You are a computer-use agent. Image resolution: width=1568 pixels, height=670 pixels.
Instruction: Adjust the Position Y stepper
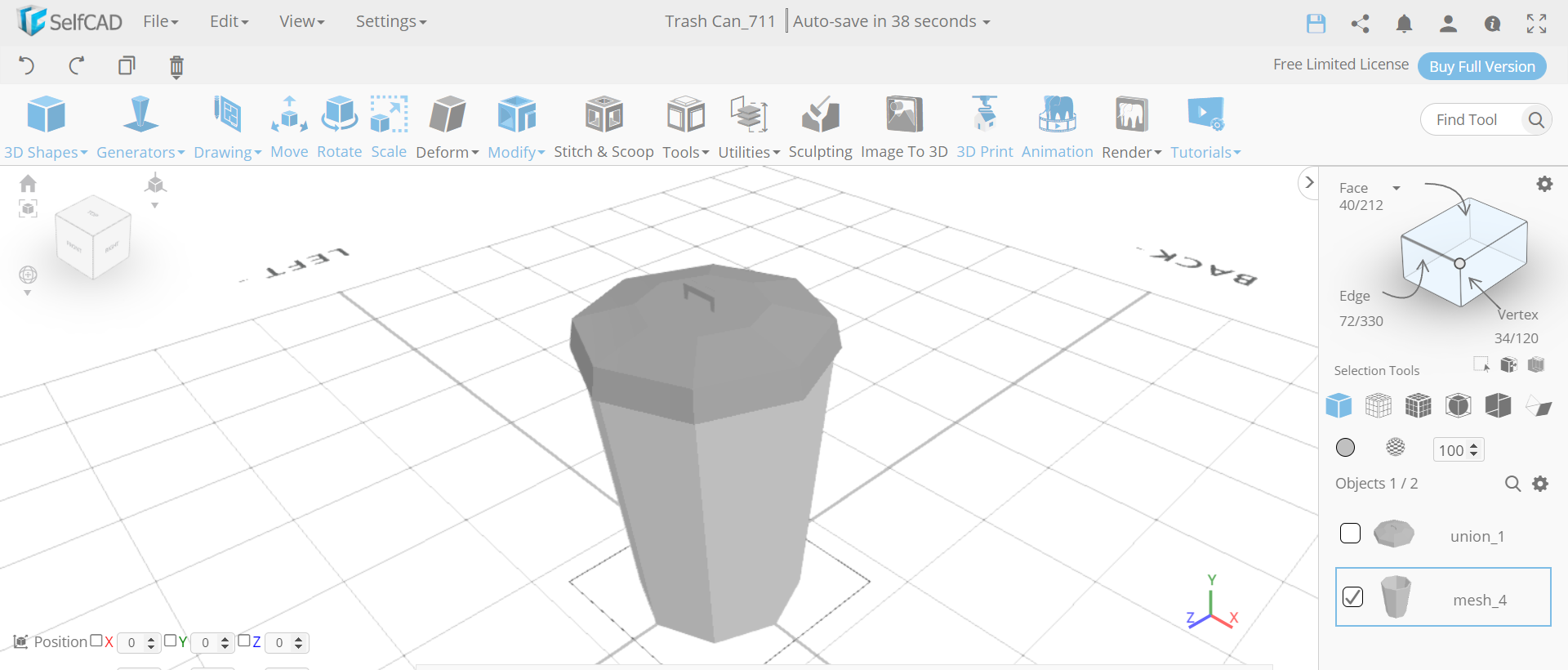pos(225,643)
